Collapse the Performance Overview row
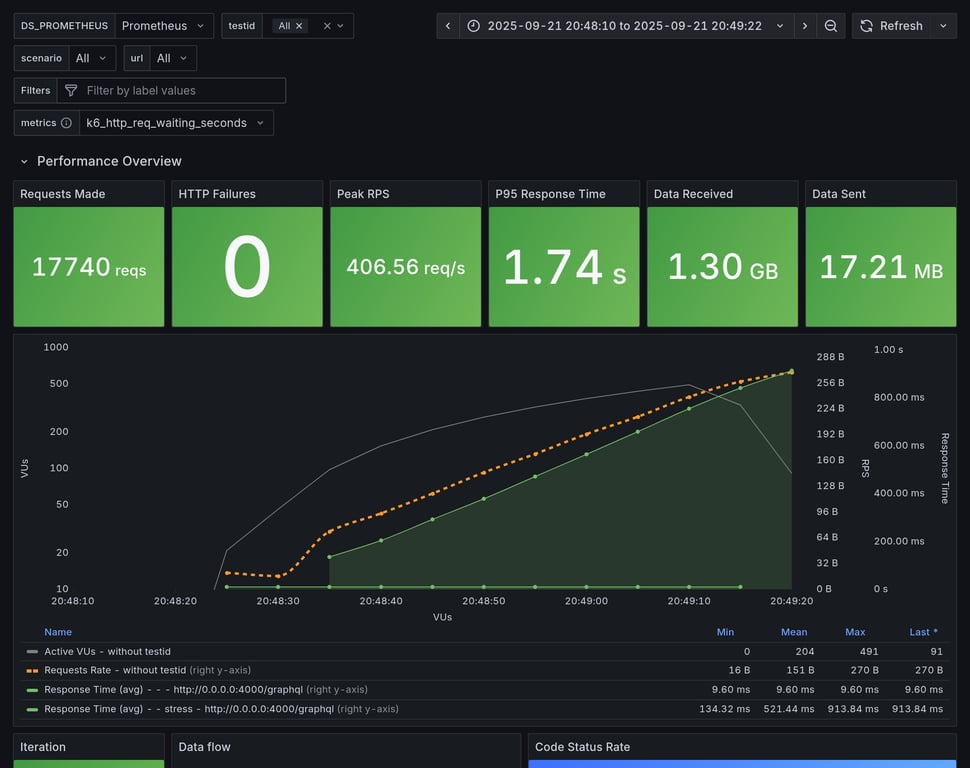Screen dimensions: 970x768 24,161
